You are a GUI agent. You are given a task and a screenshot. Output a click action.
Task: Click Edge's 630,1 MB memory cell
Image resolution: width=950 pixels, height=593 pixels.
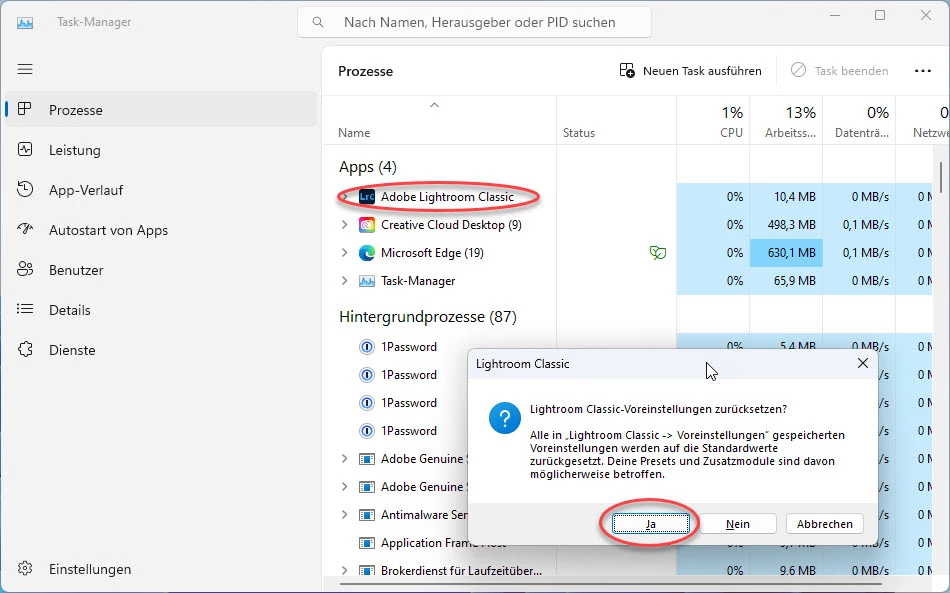click(786, 253)
